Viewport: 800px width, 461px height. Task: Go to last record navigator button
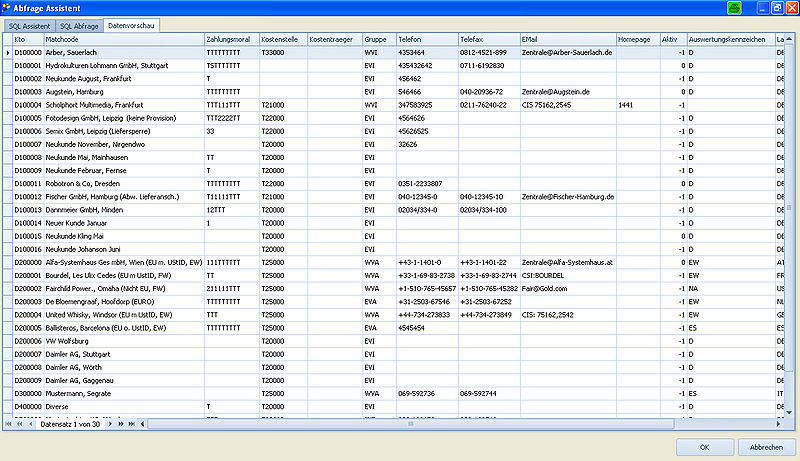(132, 424)
